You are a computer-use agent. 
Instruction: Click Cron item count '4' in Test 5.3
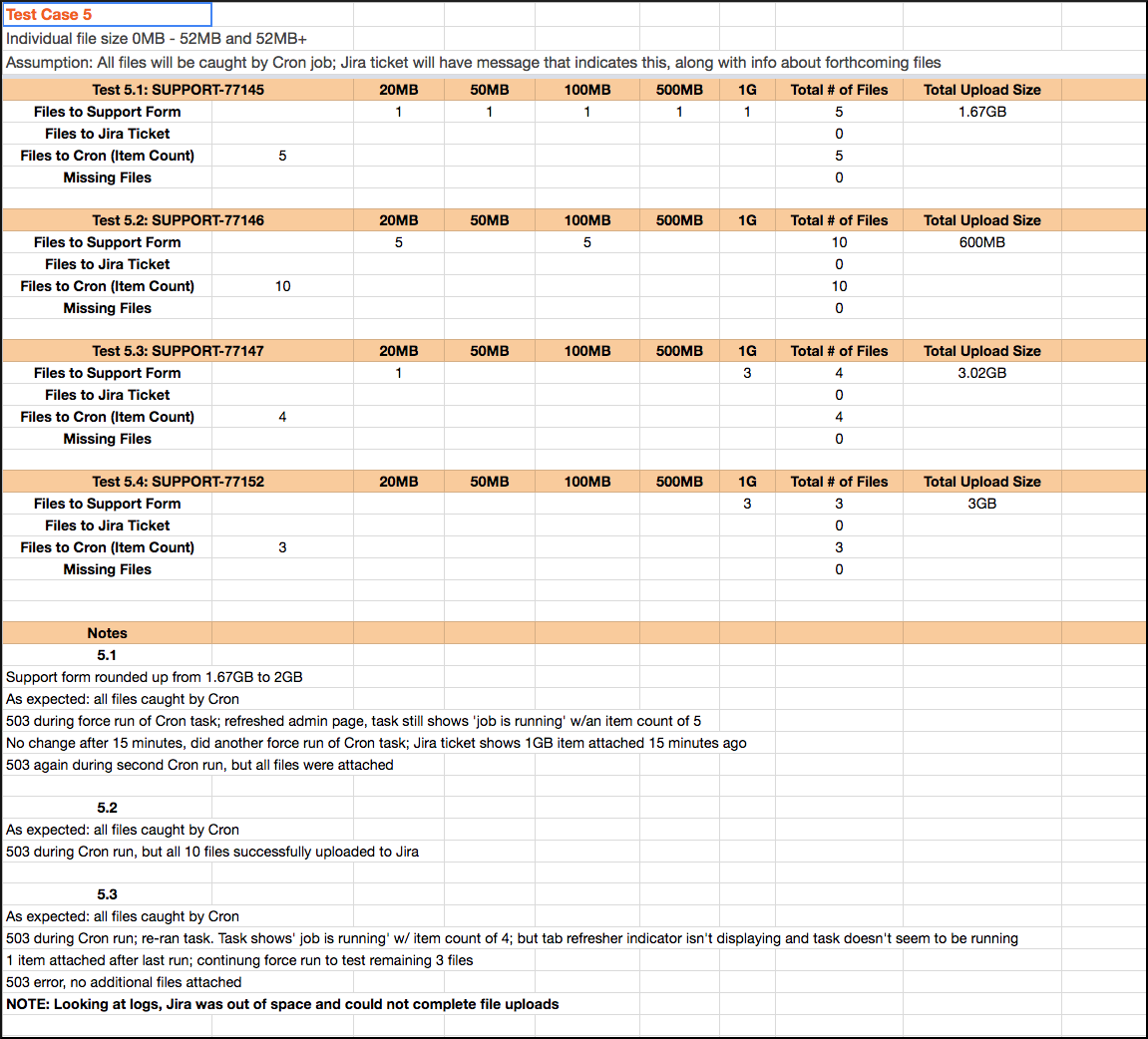click(282, 417)
